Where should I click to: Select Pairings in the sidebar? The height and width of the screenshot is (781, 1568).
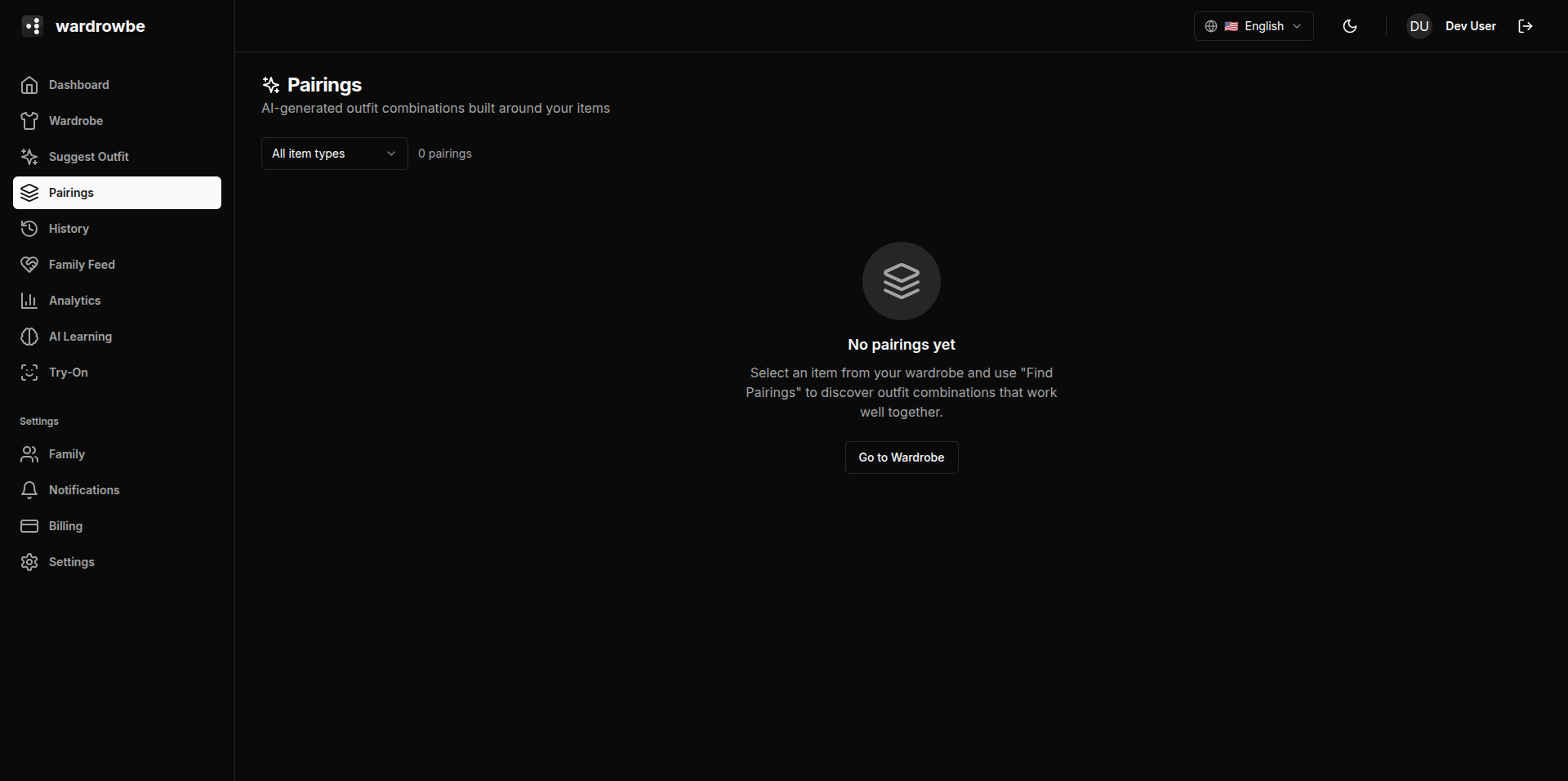point(117,193)
